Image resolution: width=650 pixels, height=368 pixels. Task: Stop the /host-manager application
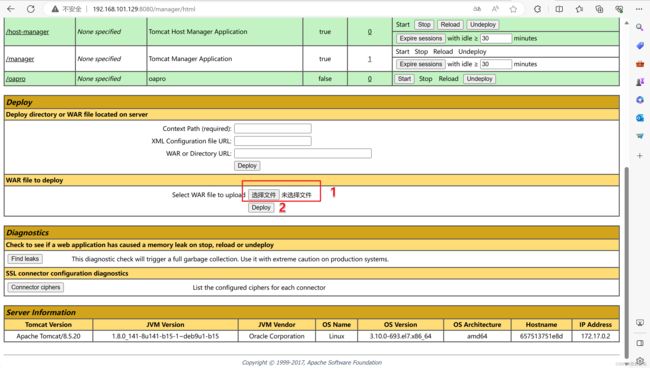point(424,24)
